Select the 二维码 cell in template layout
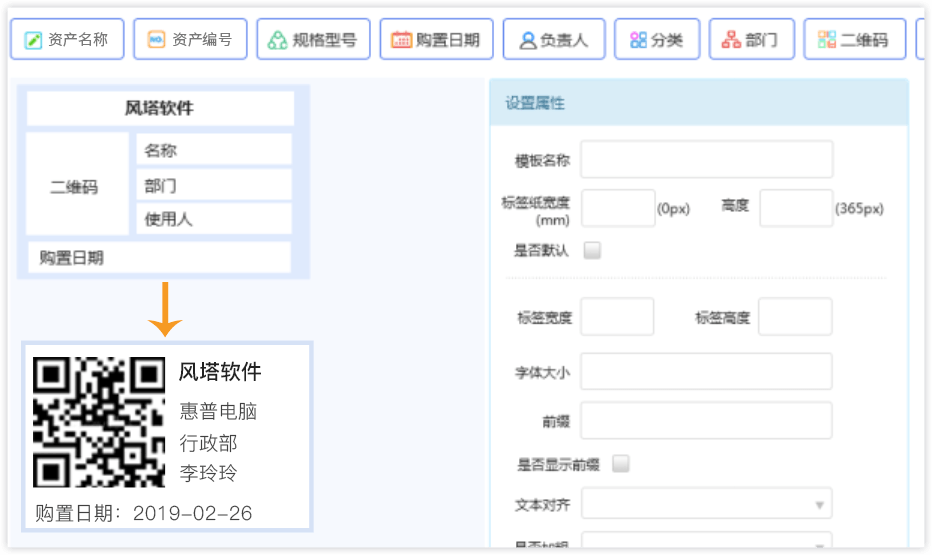The height and width of the screenshot is (555, 932). [x=75, y=187]
